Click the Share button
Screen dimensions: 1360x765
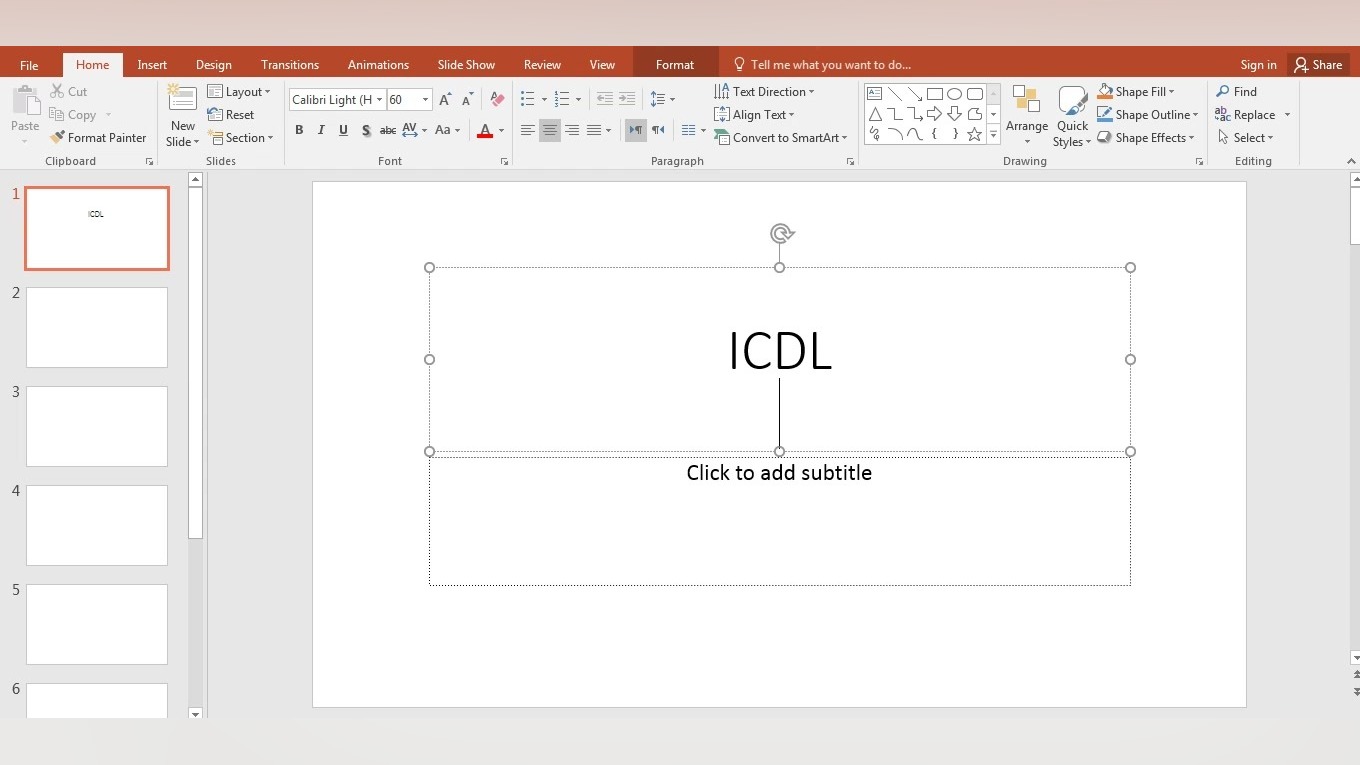1318,65
